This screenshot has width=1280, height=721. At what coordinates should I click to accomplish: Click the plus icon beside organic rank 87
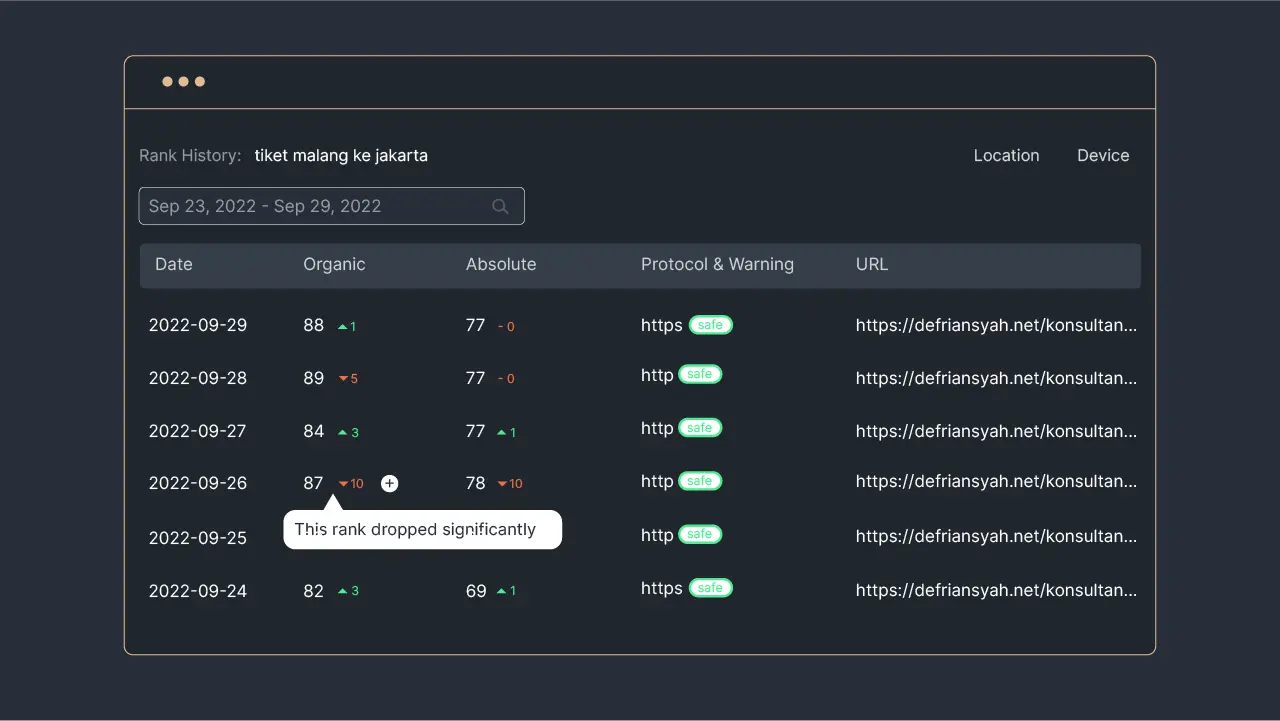point(390,484)
